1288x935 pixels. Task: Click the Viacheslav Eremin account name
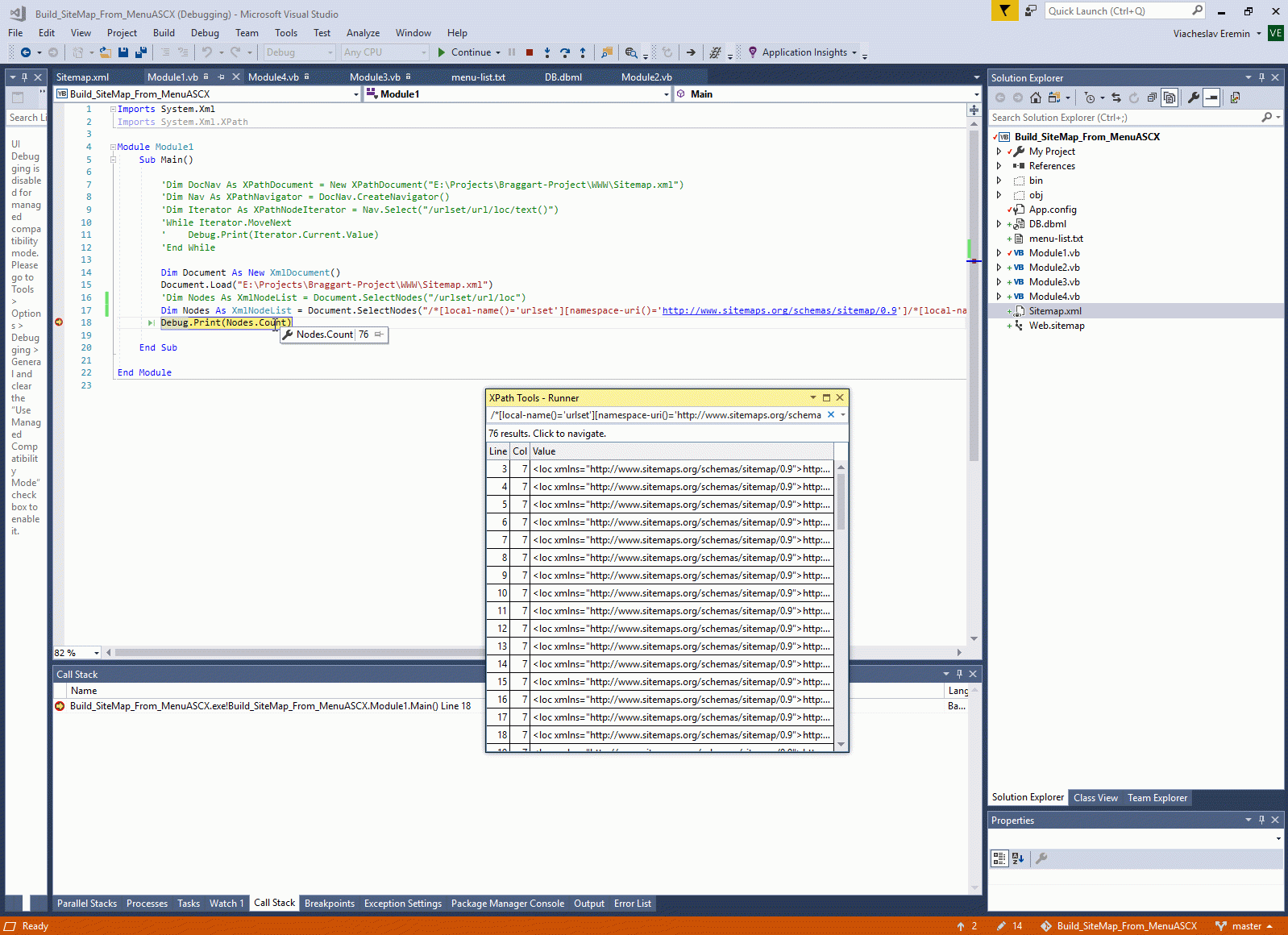pyautogui.click(x=1211, y=34)
